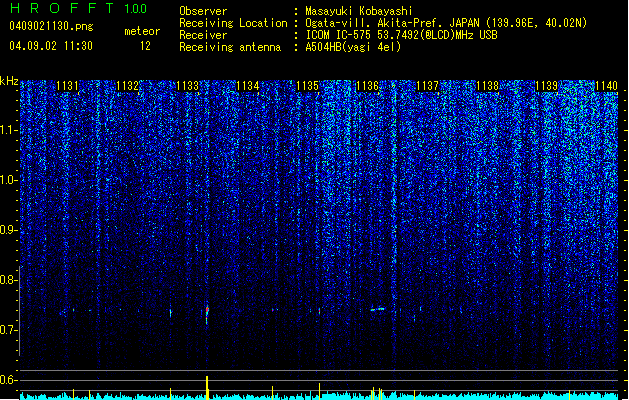Click the A504HB(yagi 4el) antenna text

(x=353, y=47)
